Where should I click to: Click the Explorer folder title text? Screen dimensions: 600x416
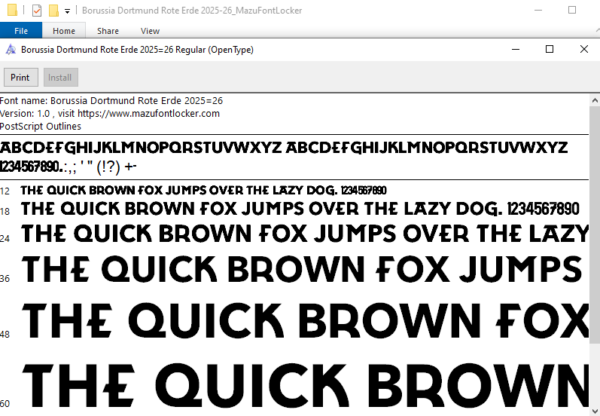pos(192,10)
